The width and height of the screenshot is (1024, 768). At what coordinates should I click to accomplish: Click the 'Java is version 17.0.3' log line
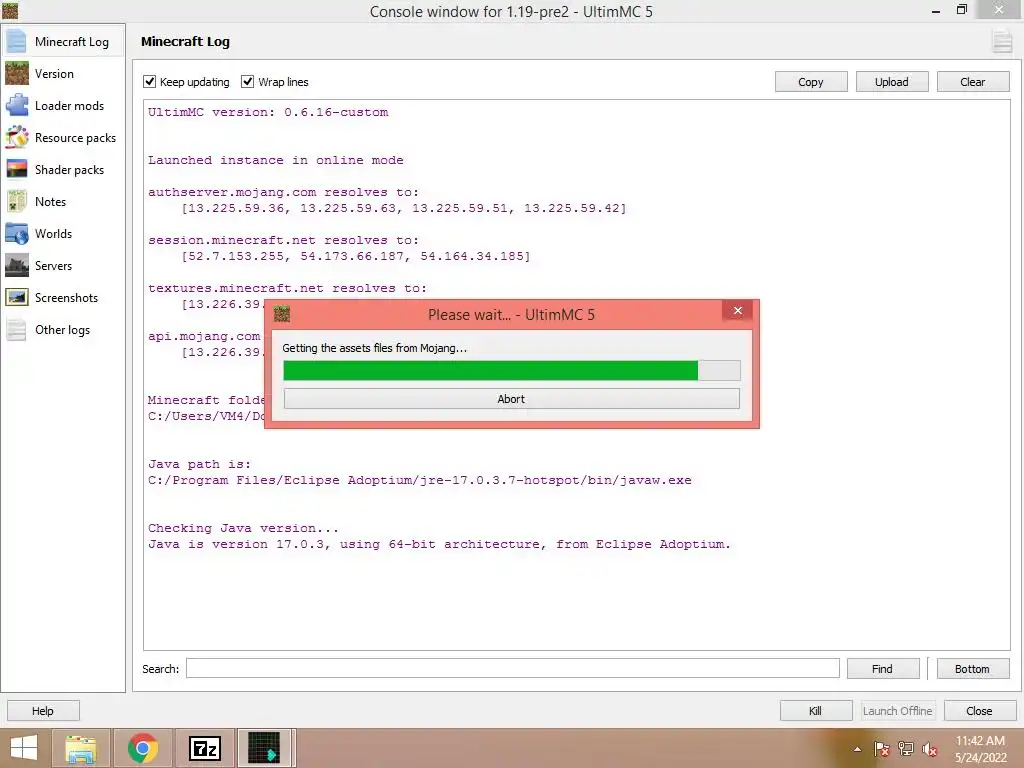pos(439,544)
